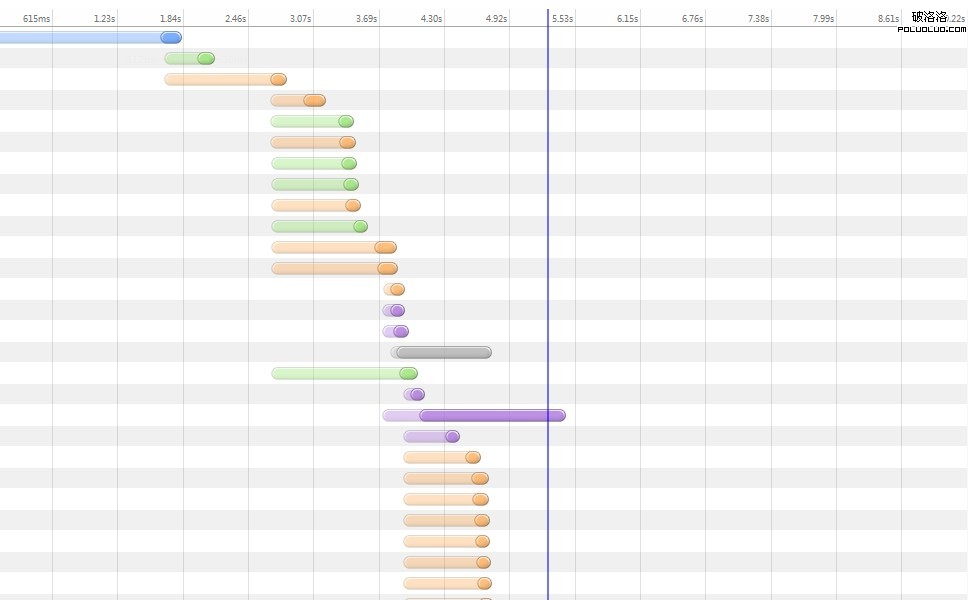Click the longest light-green waterfall bar

(x=345, y=374)
